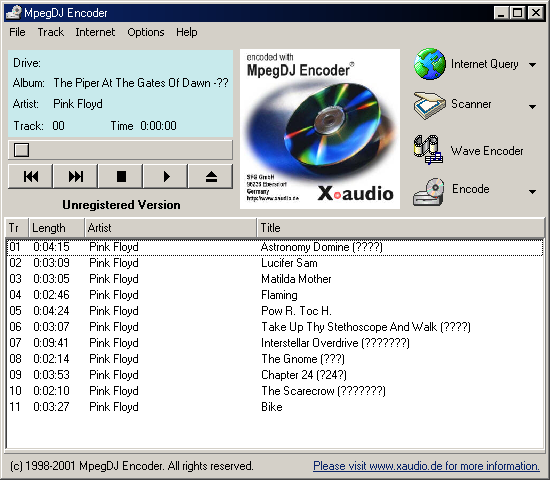Open the Help menu
The height and width of the screenshot is (480, 550).
click(187, 32)
